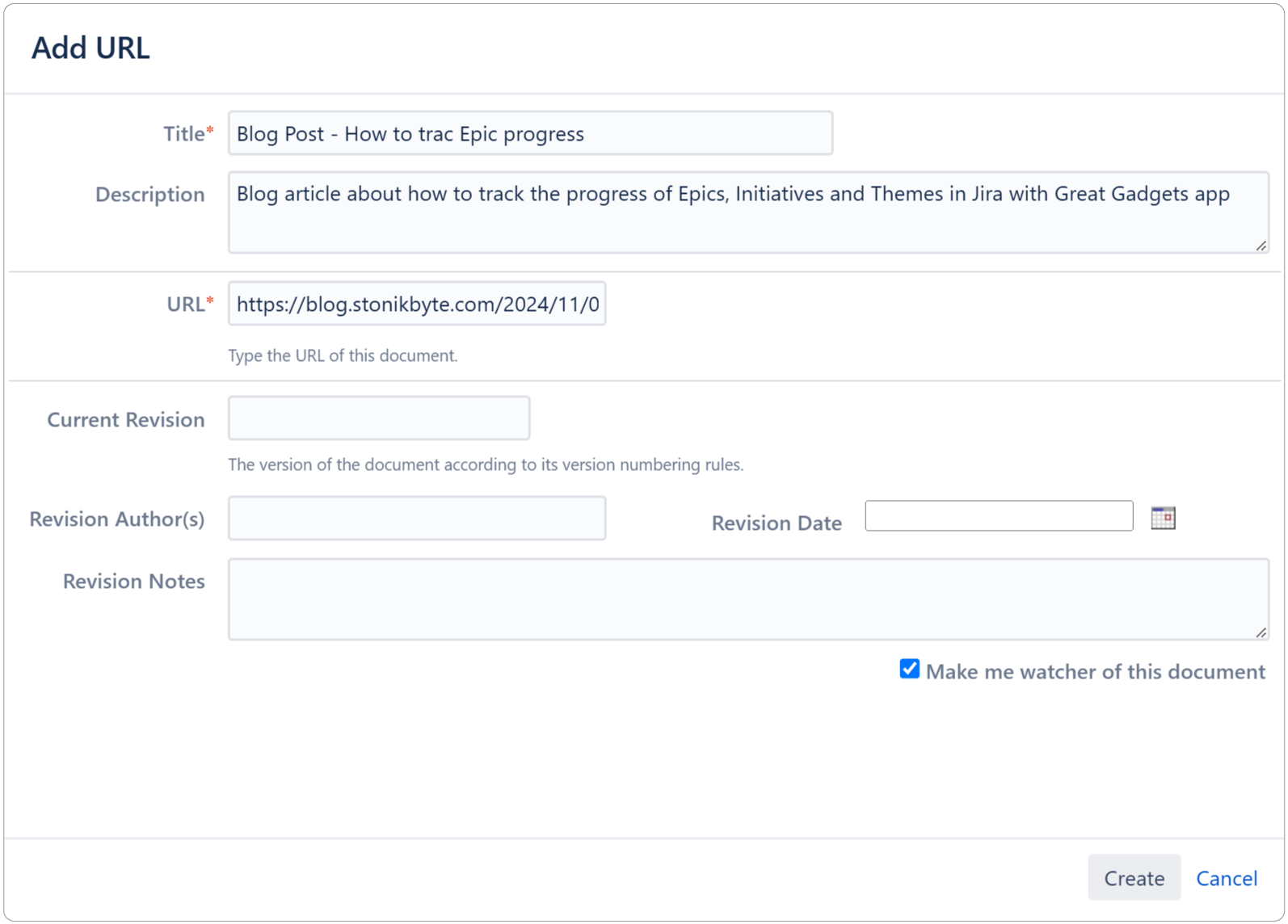Click the Current Revision label
The width and height of the screenshot is (1288, 924).
[125, 420]
